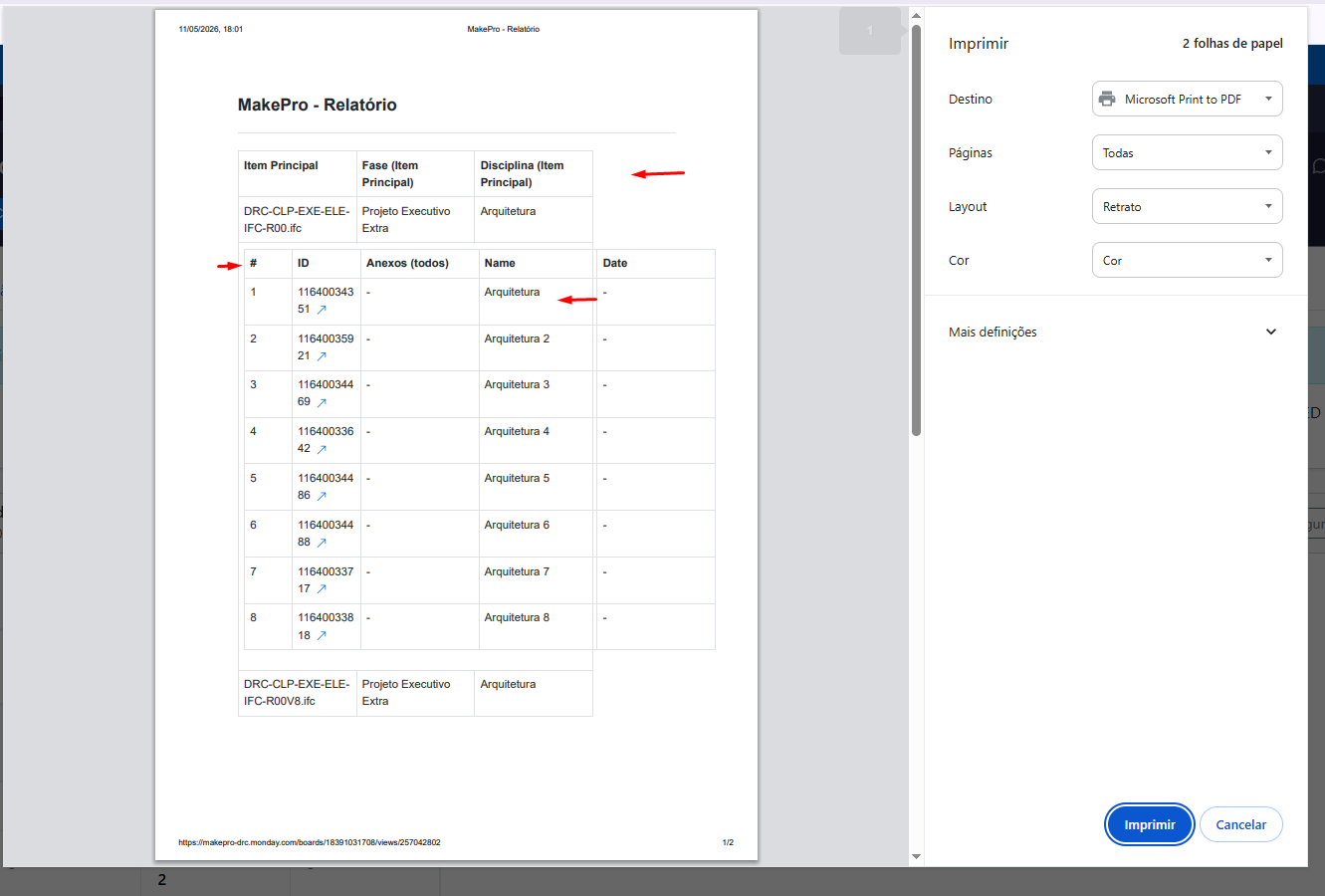Click the print preview vertical scrollbar thumb
The height and width of the screenshot is (896, 1325).
tap(916, 230)
